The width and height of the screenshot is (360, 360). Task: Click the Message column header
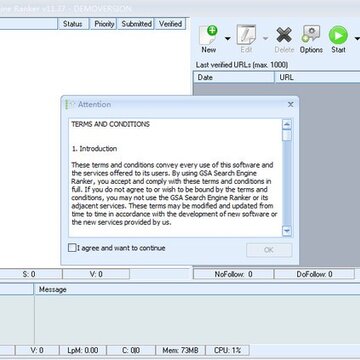pos(197,289)
